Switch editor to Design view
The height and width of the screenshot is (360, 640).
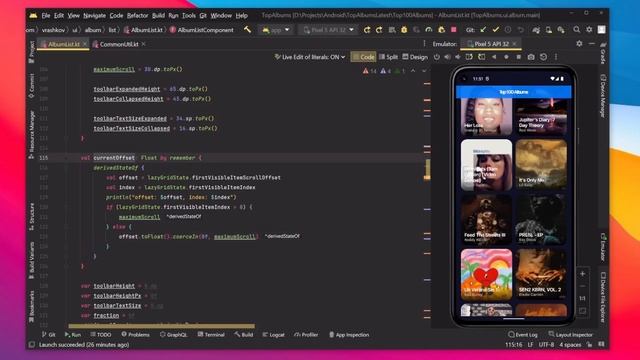415,57
